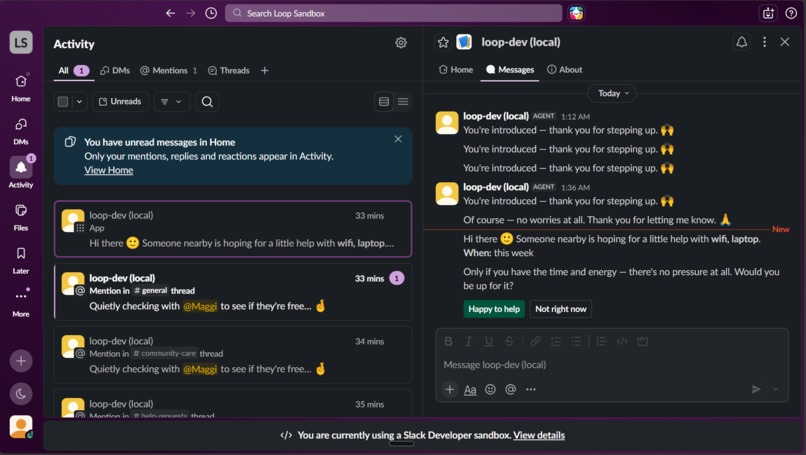Open More in the sidebar
This screenshot has height=455, width=806.
(x=21, y=303)
